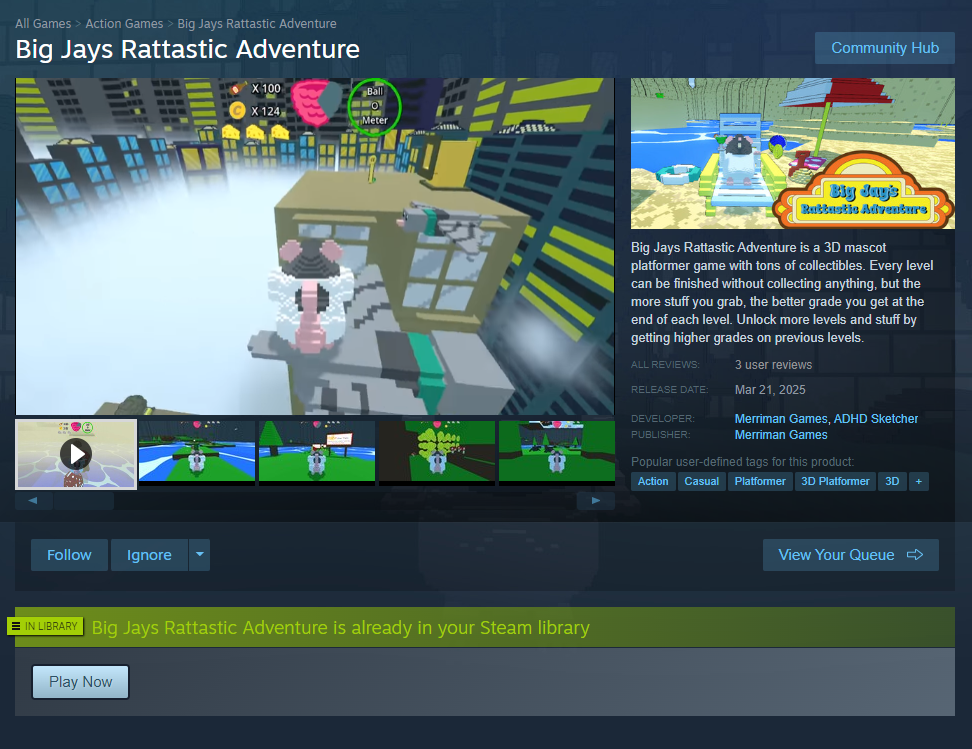Follow this game

point(69,555)
